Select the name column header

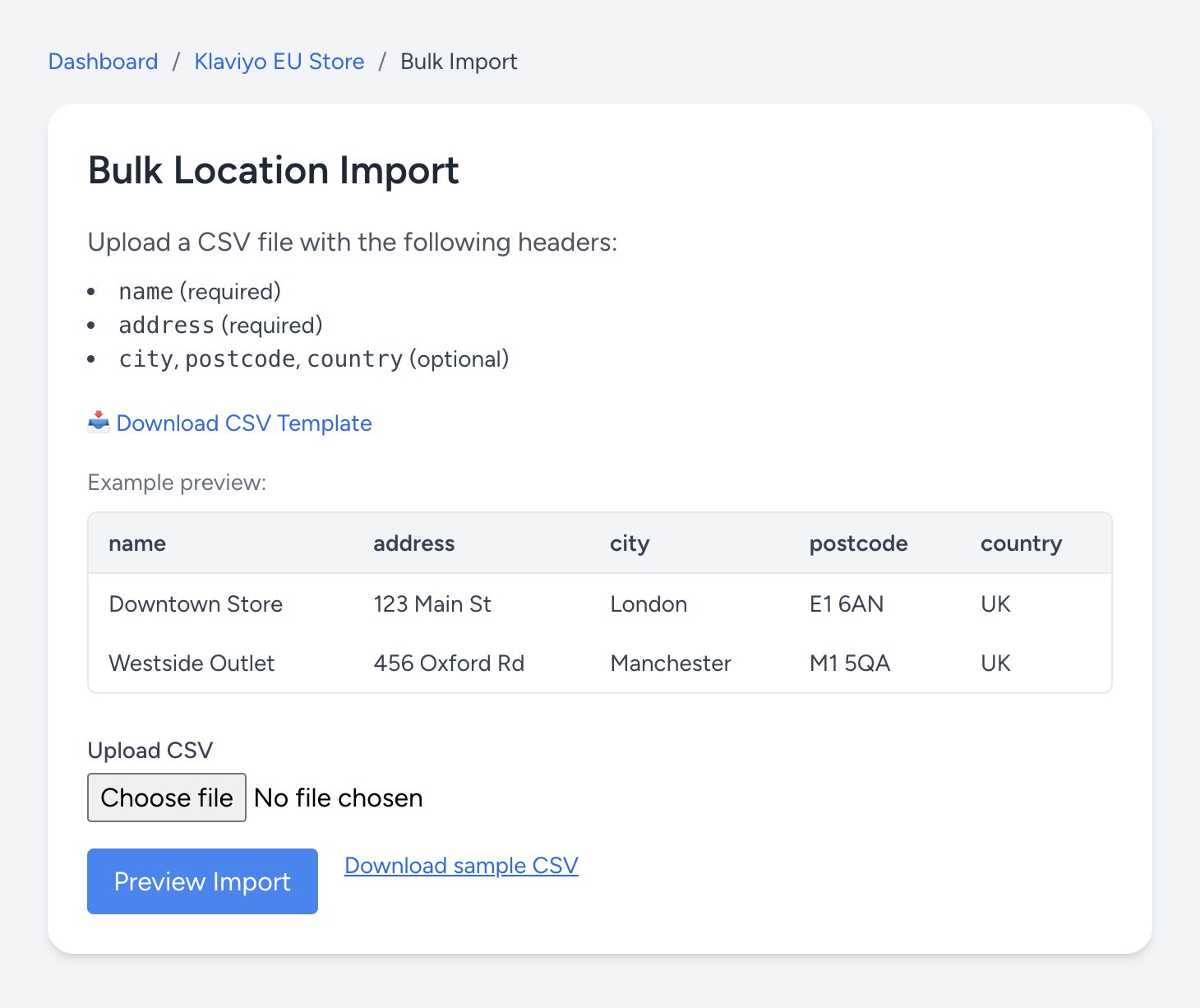136,543
